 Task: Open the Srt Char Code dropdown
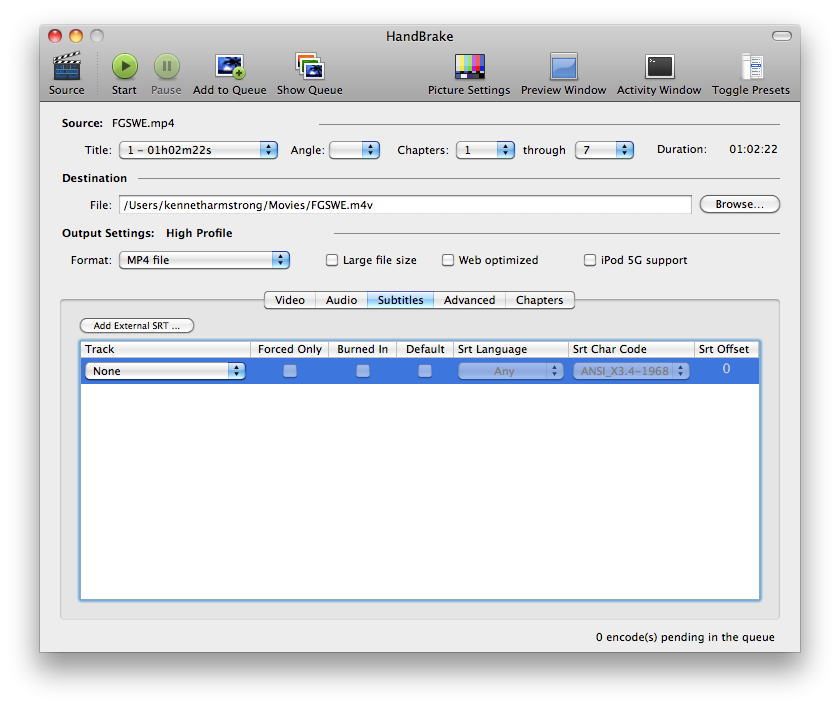(x=631, y=371)
